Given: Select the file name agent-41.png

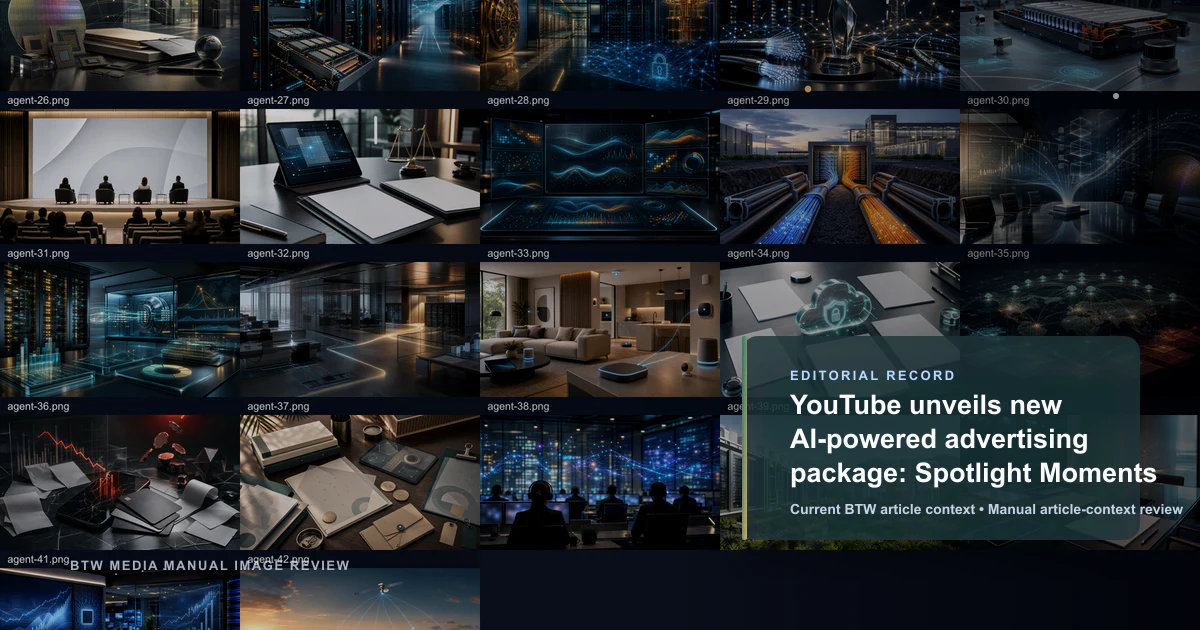Looking at the screenshot, I should pyautogui.click(x=38, y=559).
